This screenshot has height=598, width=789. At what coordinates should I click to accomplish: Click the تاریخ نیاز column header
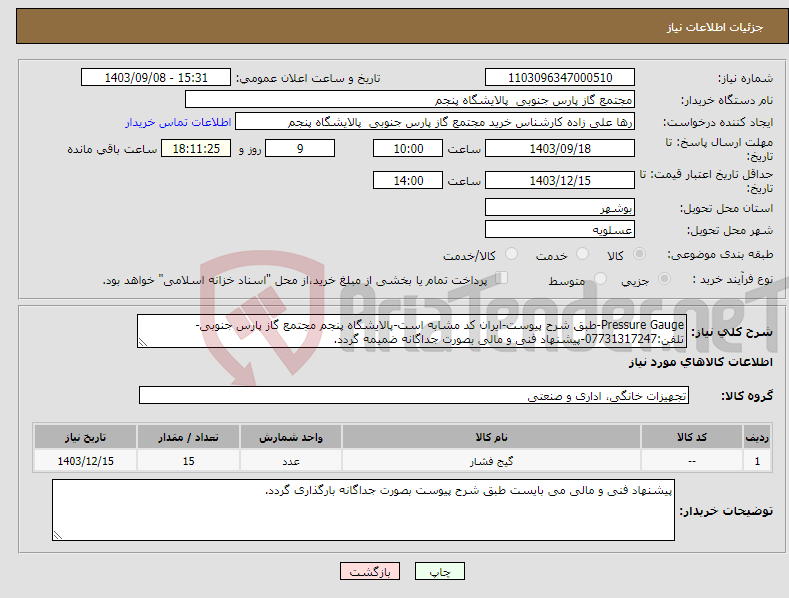tap(85, 437)
